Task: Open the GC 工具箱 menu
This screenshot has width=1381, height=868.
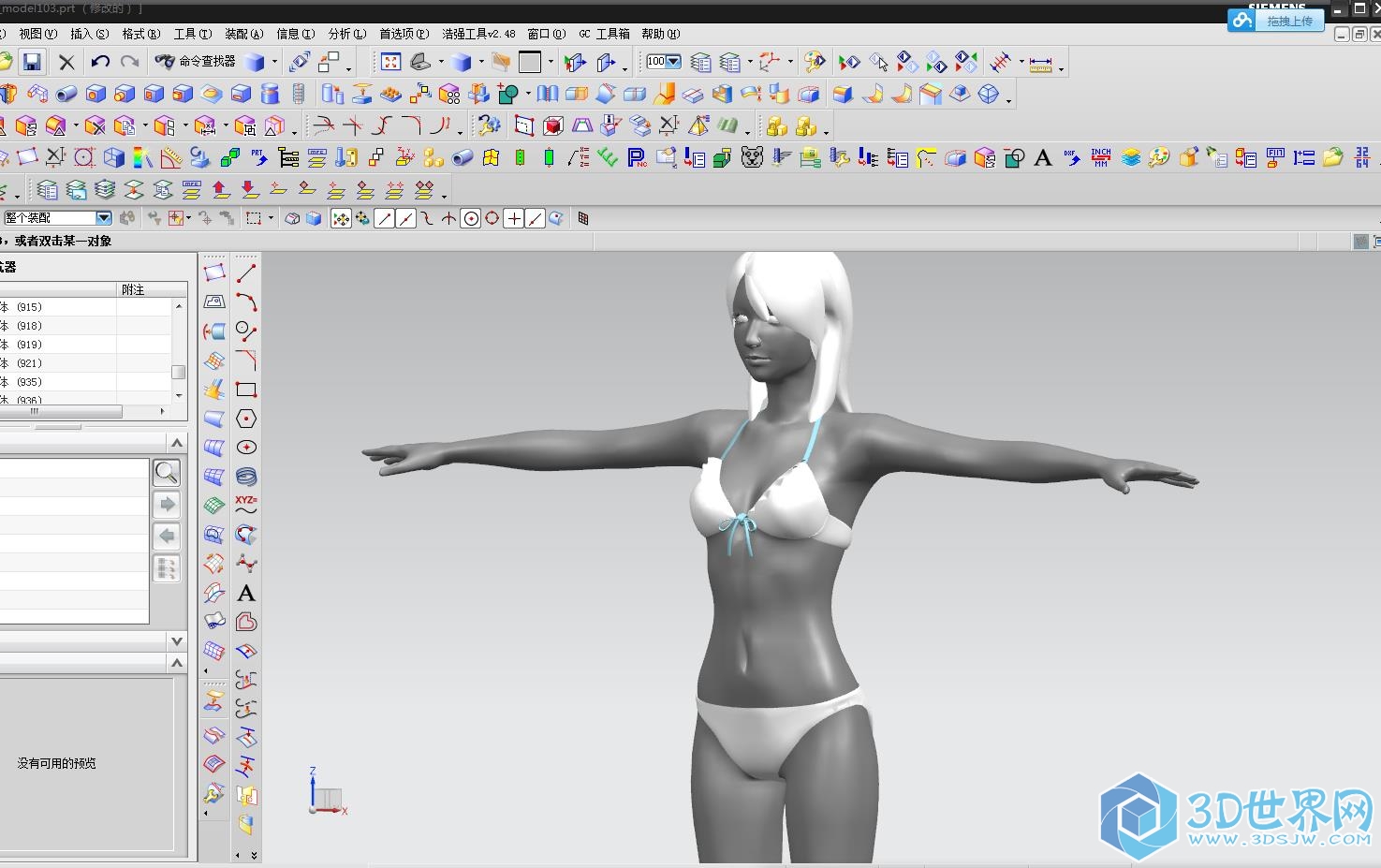Action: (x=604, y=34)
